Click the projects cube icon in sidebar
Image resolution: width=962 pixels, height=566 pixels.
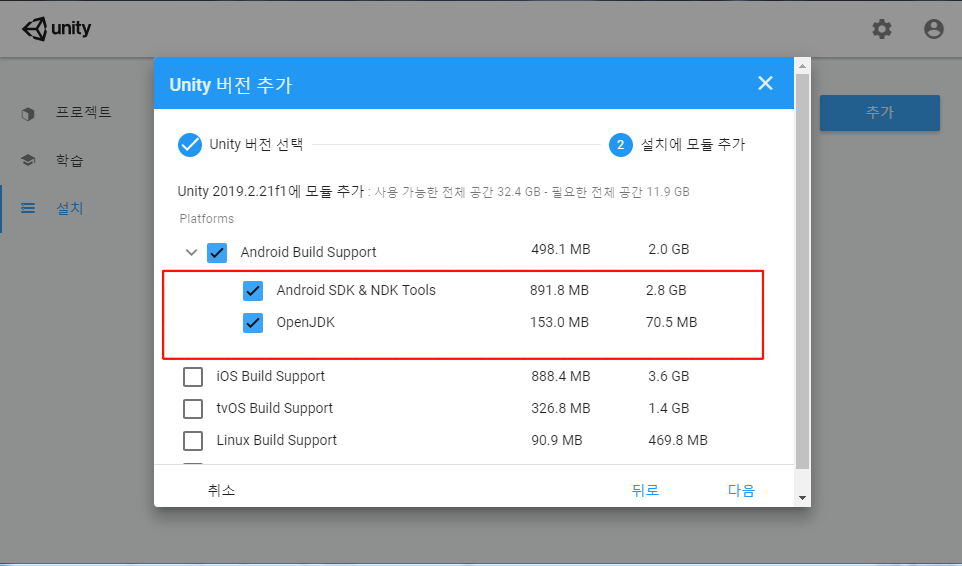point(28,113)
